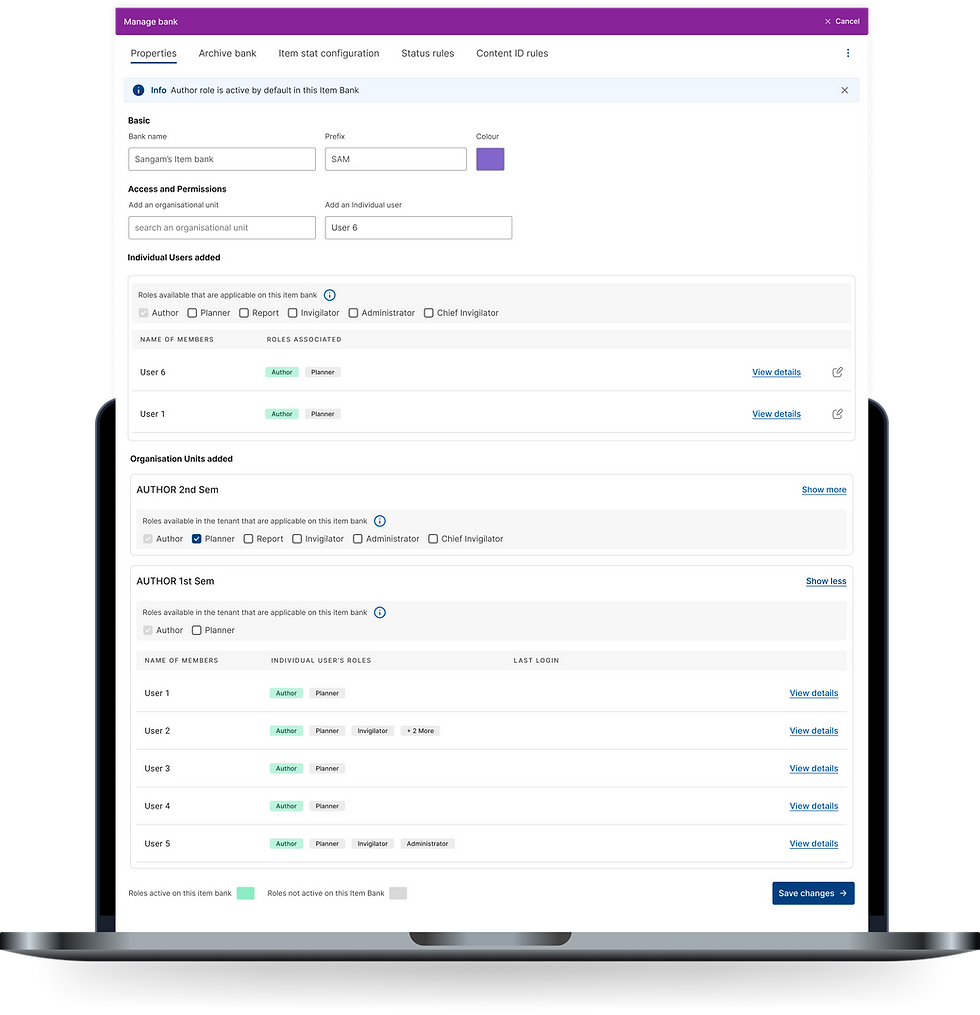Expand User 2's '+ 2 More' roles
This screenshot has width=980, height=1015.
(x=420, y=731)
